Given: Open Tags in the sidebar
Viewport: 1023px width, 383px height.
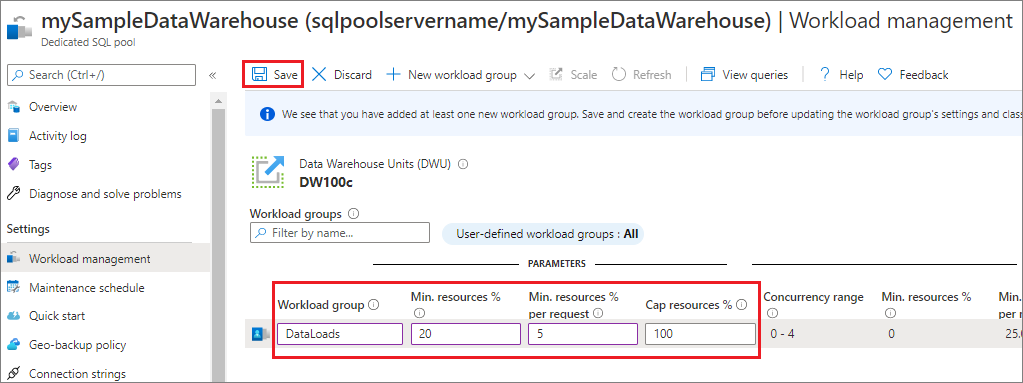Looking at the screenshot, I should (40, 164).
